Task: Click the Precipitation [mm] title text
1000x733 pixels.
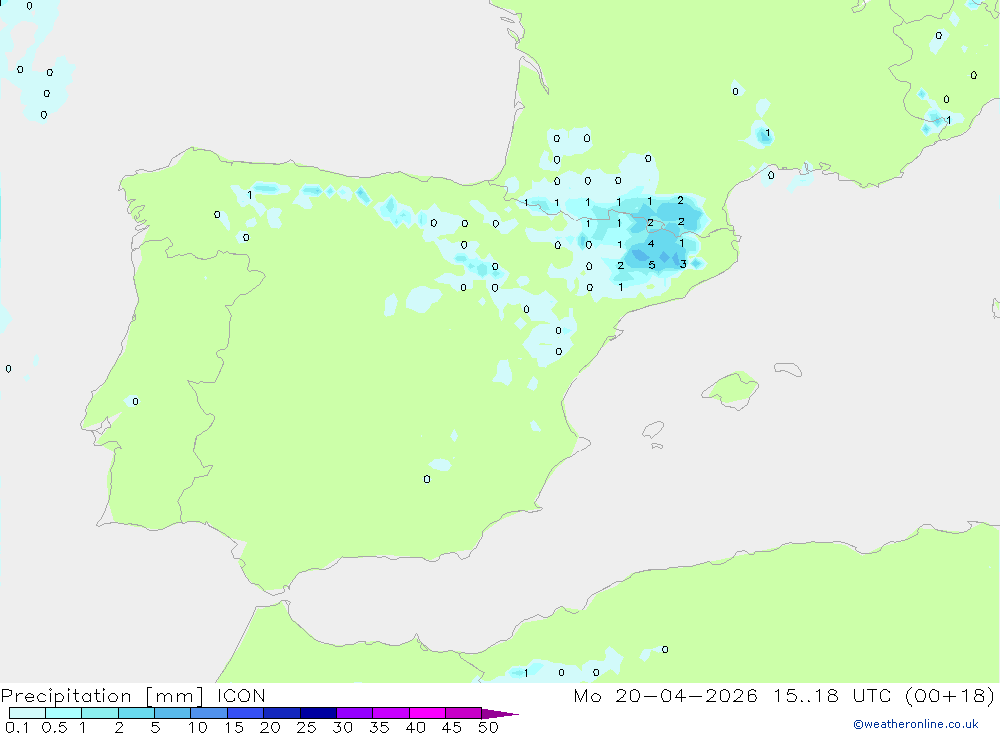Action: pos(102,695)
